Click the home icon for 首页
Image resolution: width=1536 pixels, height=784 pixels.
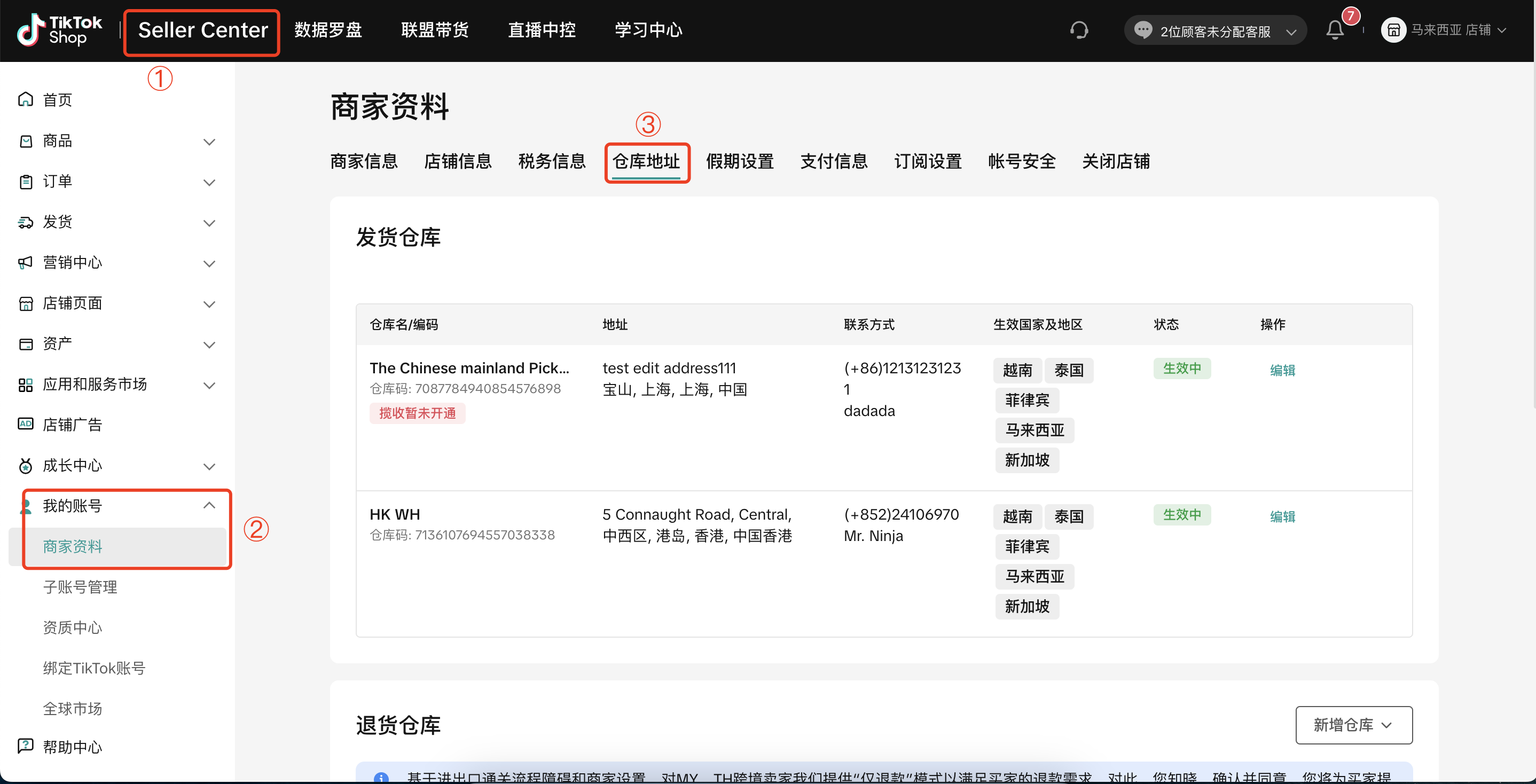pos(26,99)
